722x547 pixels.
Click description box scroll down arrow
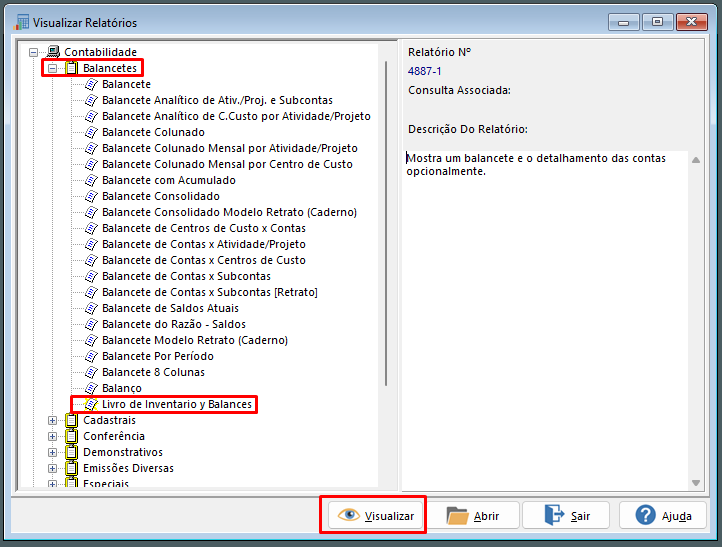tap(696, 483)
